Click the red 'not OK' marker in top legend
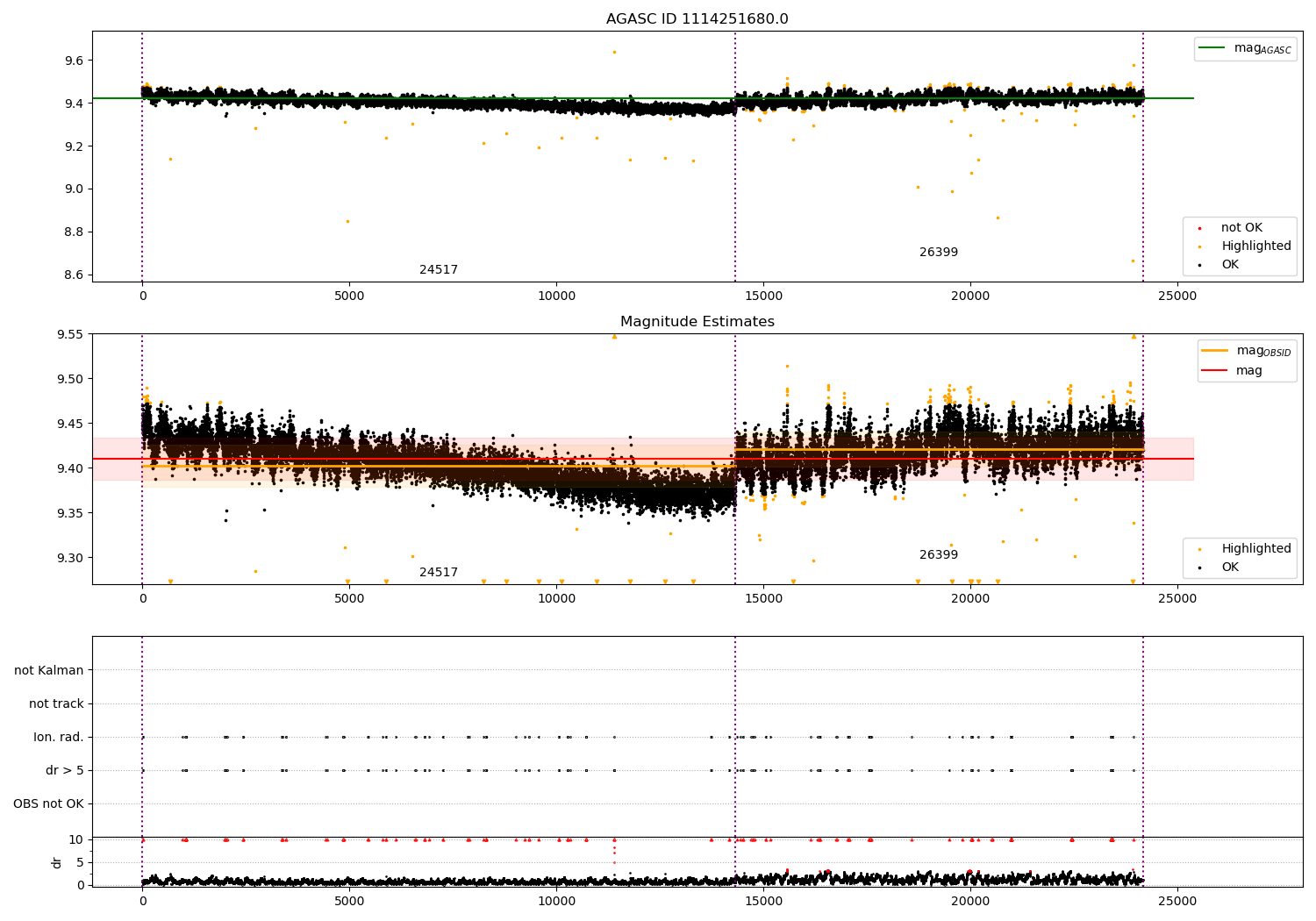The width and height of the screenshot is (1316, 921). (x=1199, y=229)
